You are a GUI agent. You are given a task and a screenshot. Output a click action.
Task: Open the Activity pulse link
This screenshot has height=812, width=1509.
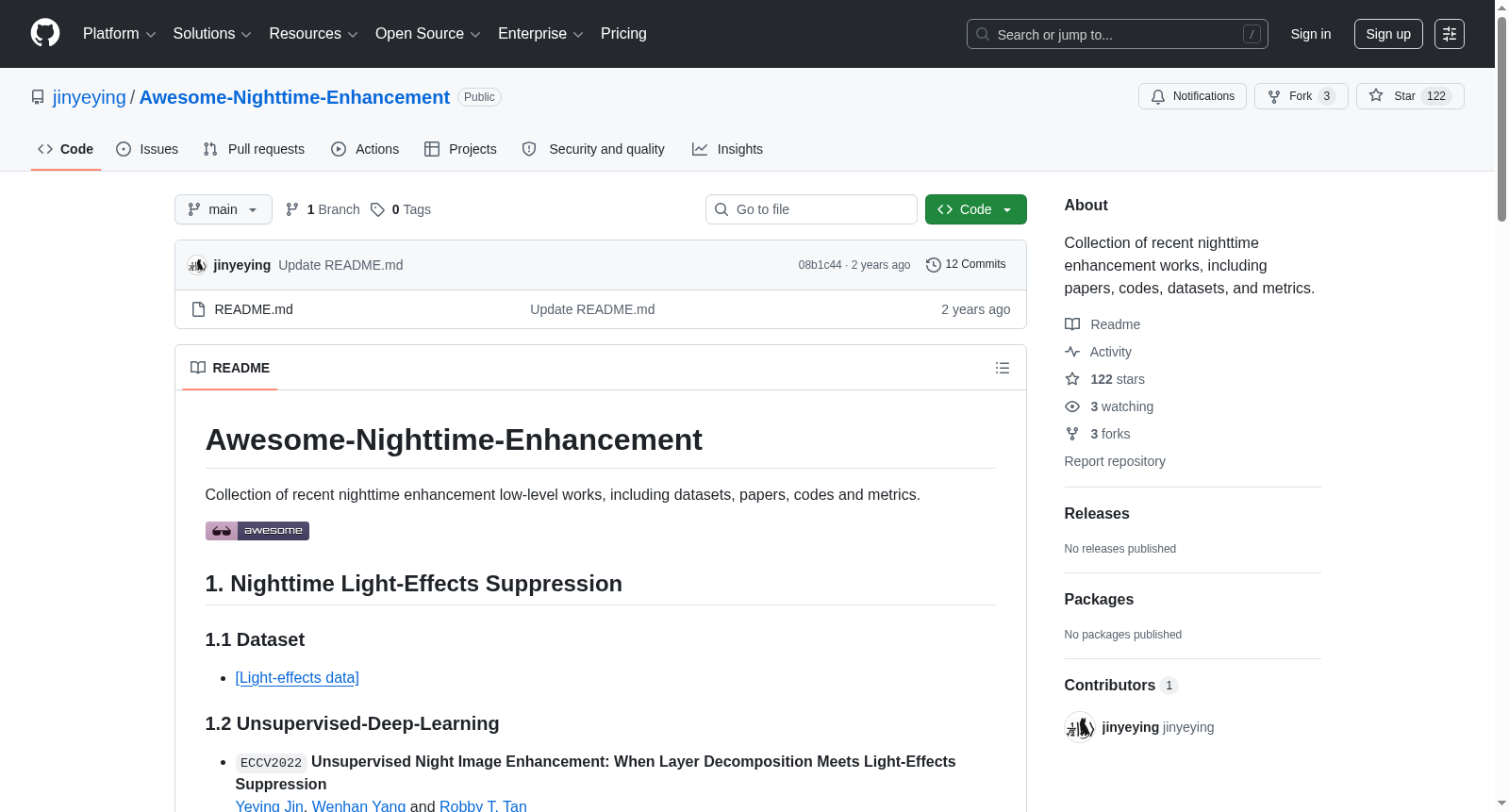pos(1099,352)
